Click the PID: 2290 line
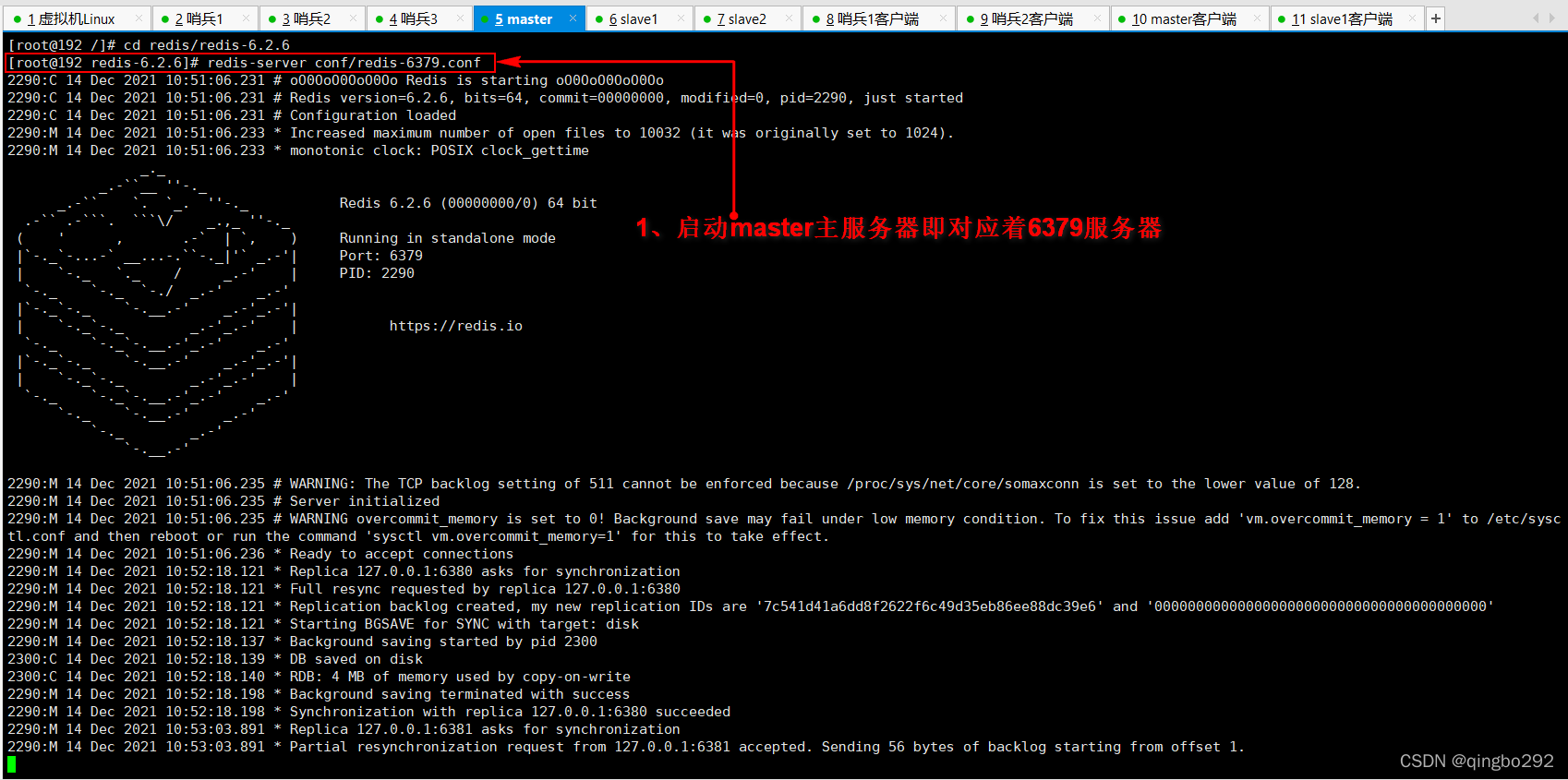This screenshot has height=780, width=1568. click(x=377, y=273)
